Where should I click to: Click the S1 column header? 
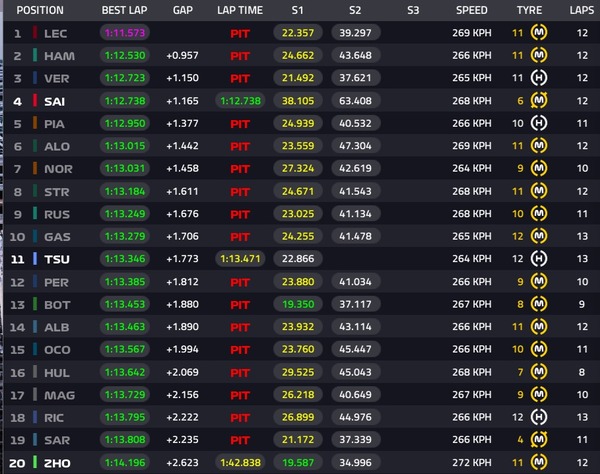point(297,10)
